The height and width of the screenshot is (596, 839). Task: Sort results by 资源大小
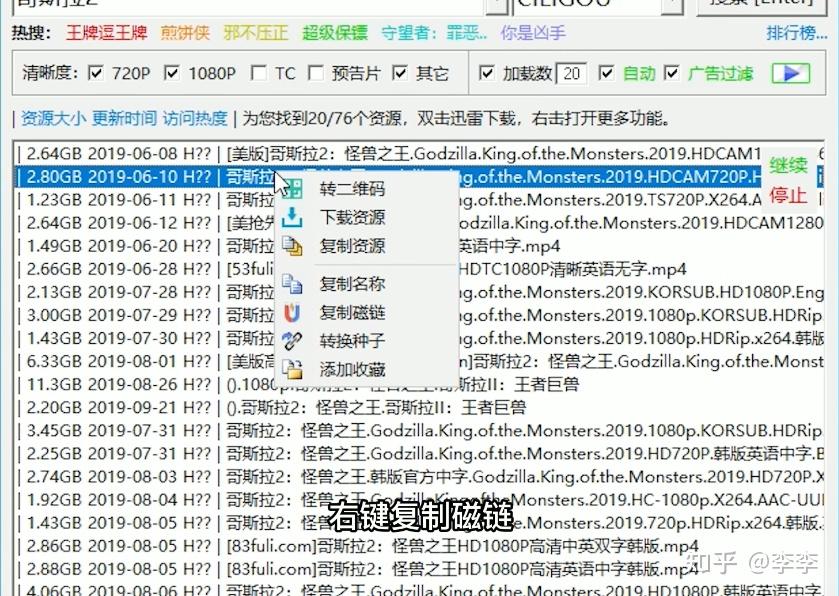tap(53, 119)
